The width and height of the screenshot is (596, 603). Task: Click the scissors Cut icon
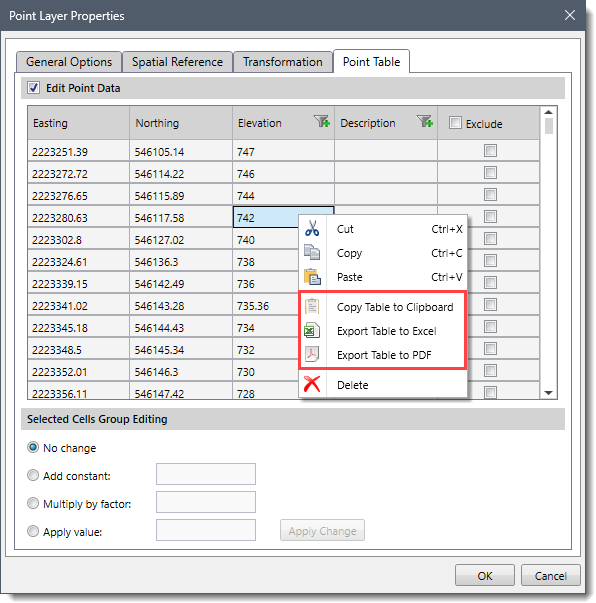(312, 228)
